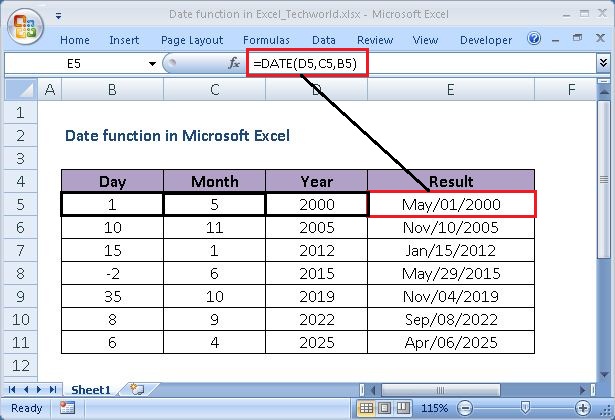615x420 pixels.
Task: Open the Office Button menu
Action: 25,26
